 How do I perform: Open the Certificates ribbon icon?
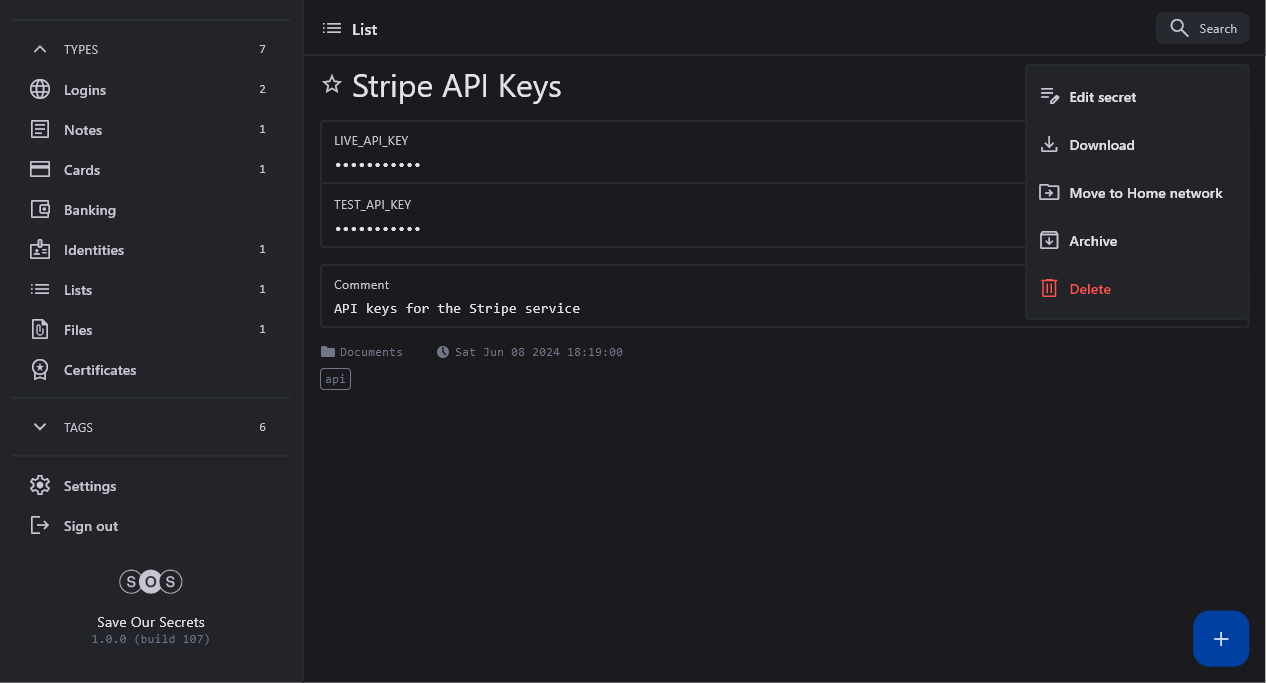[x=40, y=370]
